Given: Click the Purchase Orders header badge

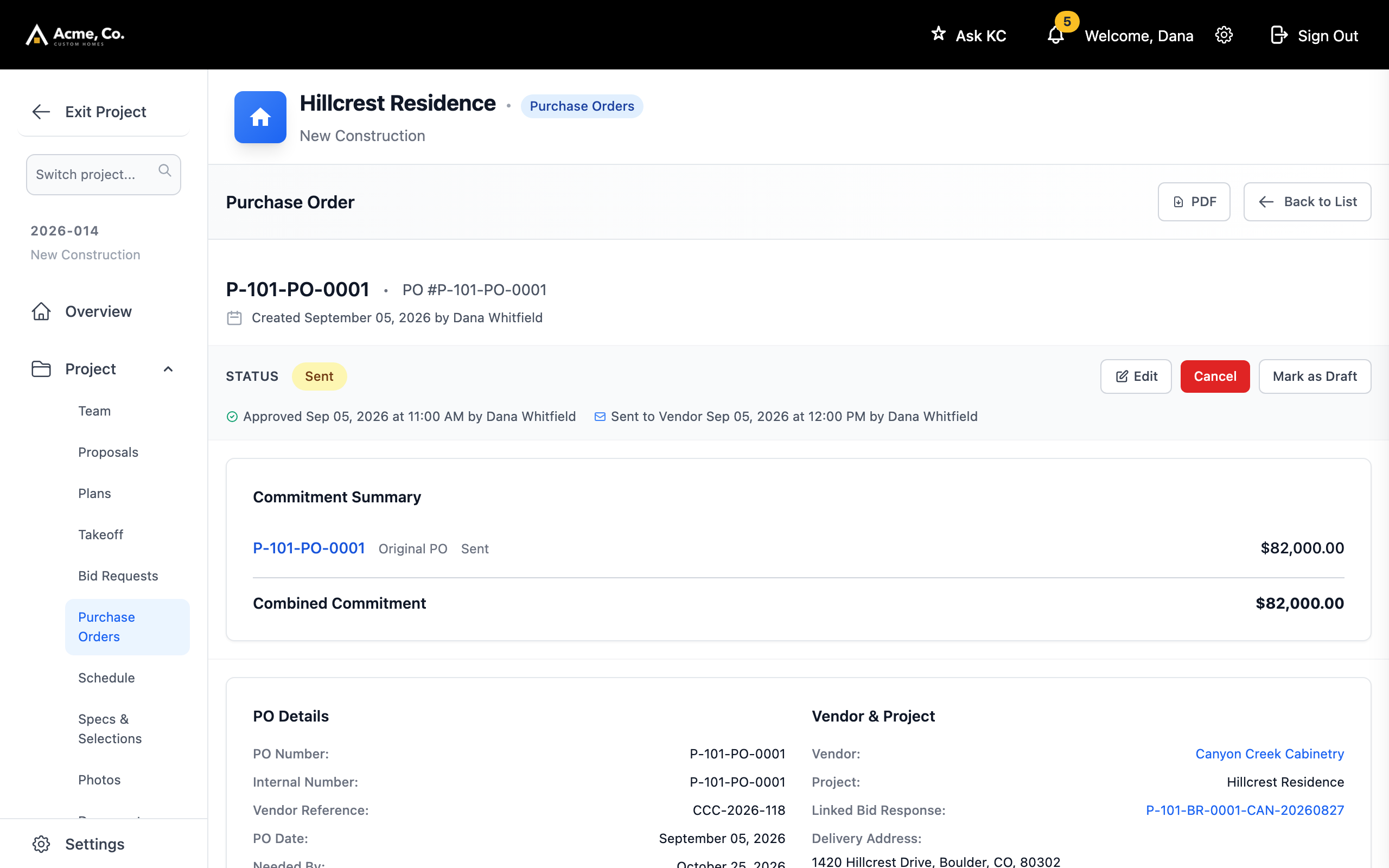Looking at the screenshot, I should pos(582,106).
